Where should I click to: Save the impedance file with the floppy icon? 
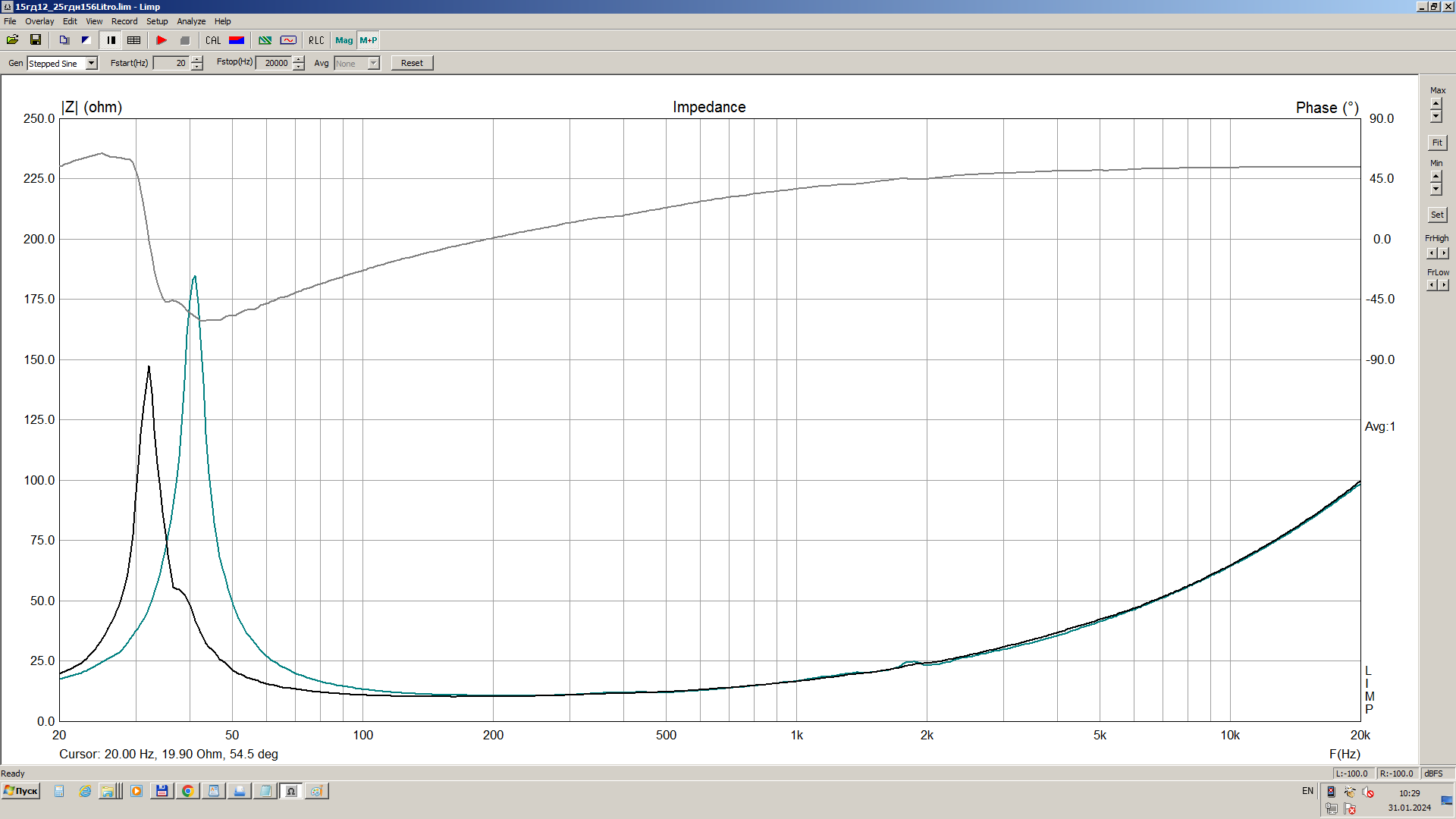coord(36,40)
